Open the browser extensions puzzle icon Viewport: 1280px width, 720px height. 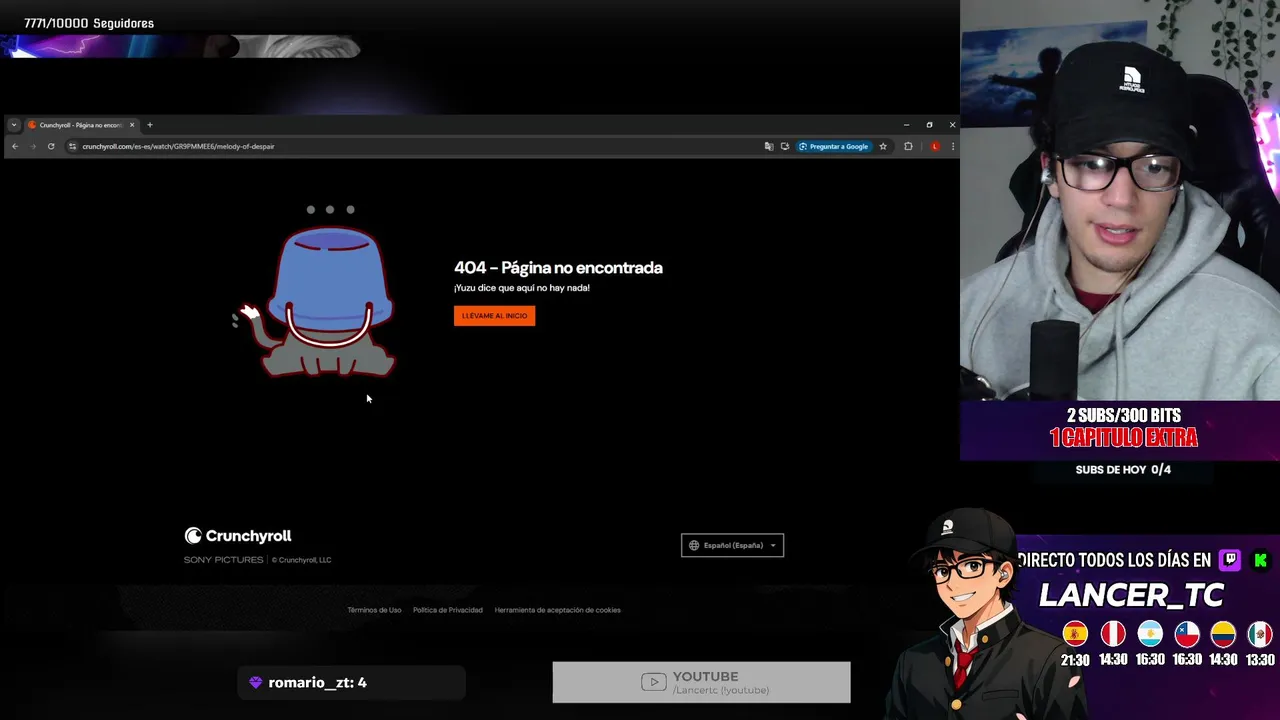(x=908, y=146)
